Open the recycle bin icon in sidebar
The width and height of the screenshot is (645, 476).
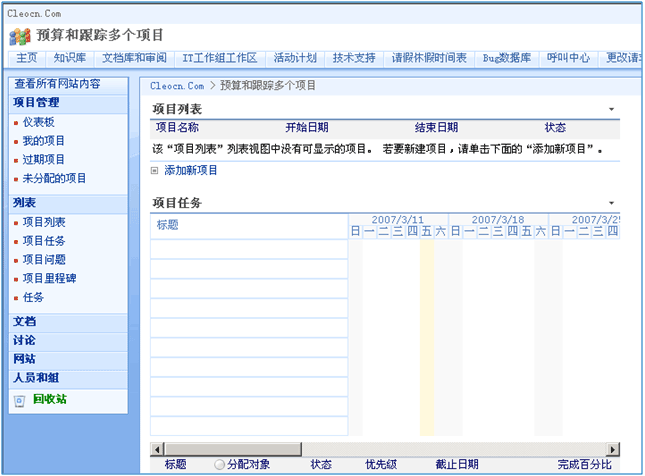pos(20,400)
